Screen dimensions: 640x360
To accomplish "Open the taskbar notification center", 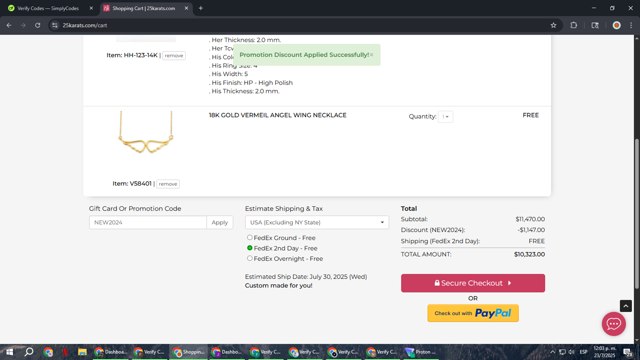I will pyautogui.click(x=628, y=352).
